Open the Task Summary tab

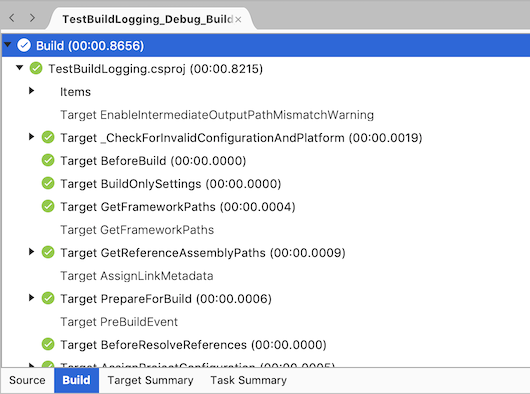pos(248,380)
